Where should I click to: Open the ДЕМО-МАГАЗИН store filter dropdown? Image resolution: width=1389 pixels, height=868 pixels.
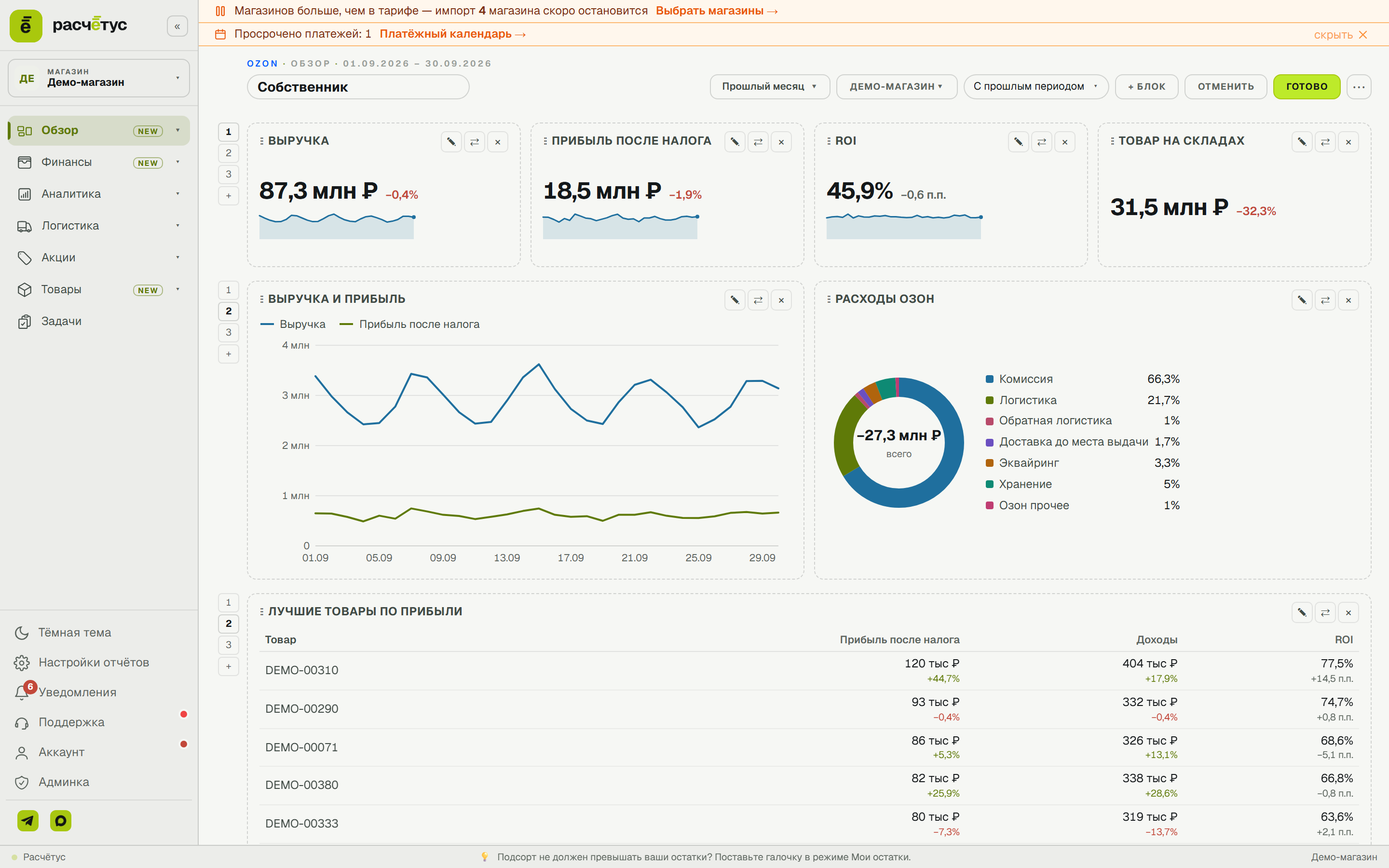[897, 87]
